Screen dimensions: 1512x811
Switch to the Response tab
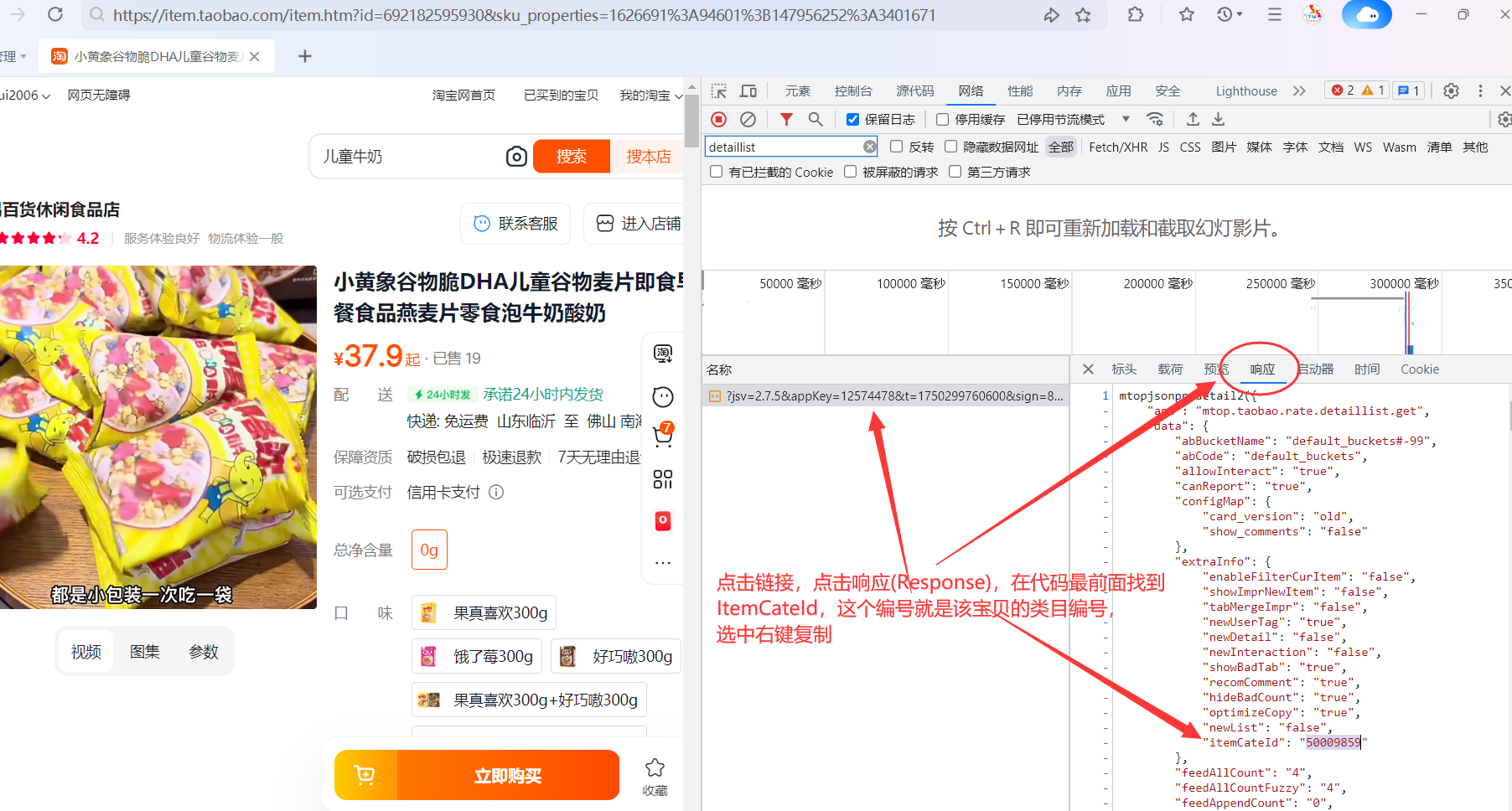1262,369
